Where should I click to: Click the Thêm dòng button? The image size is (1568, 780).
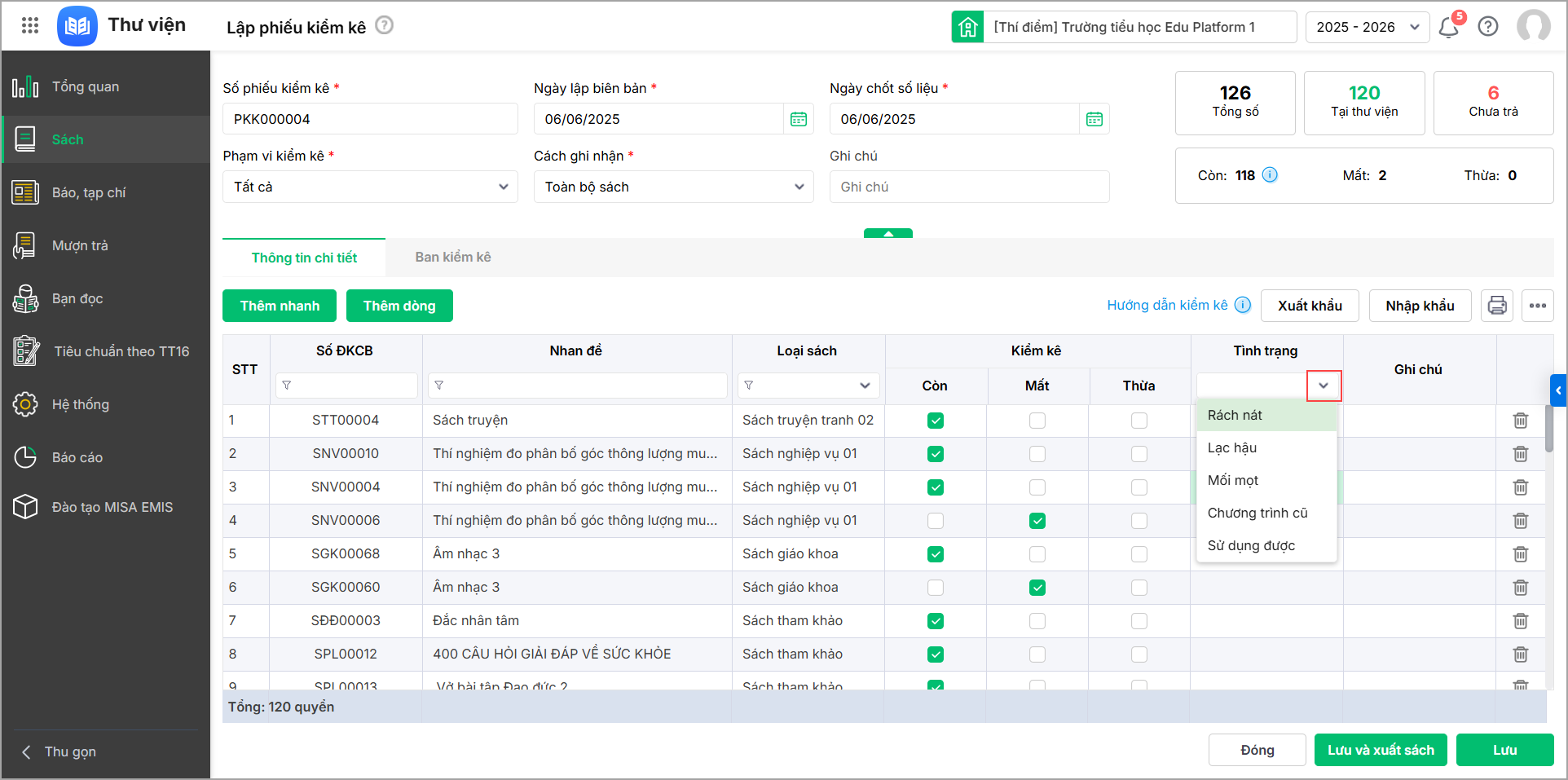(x=399, y=306)
